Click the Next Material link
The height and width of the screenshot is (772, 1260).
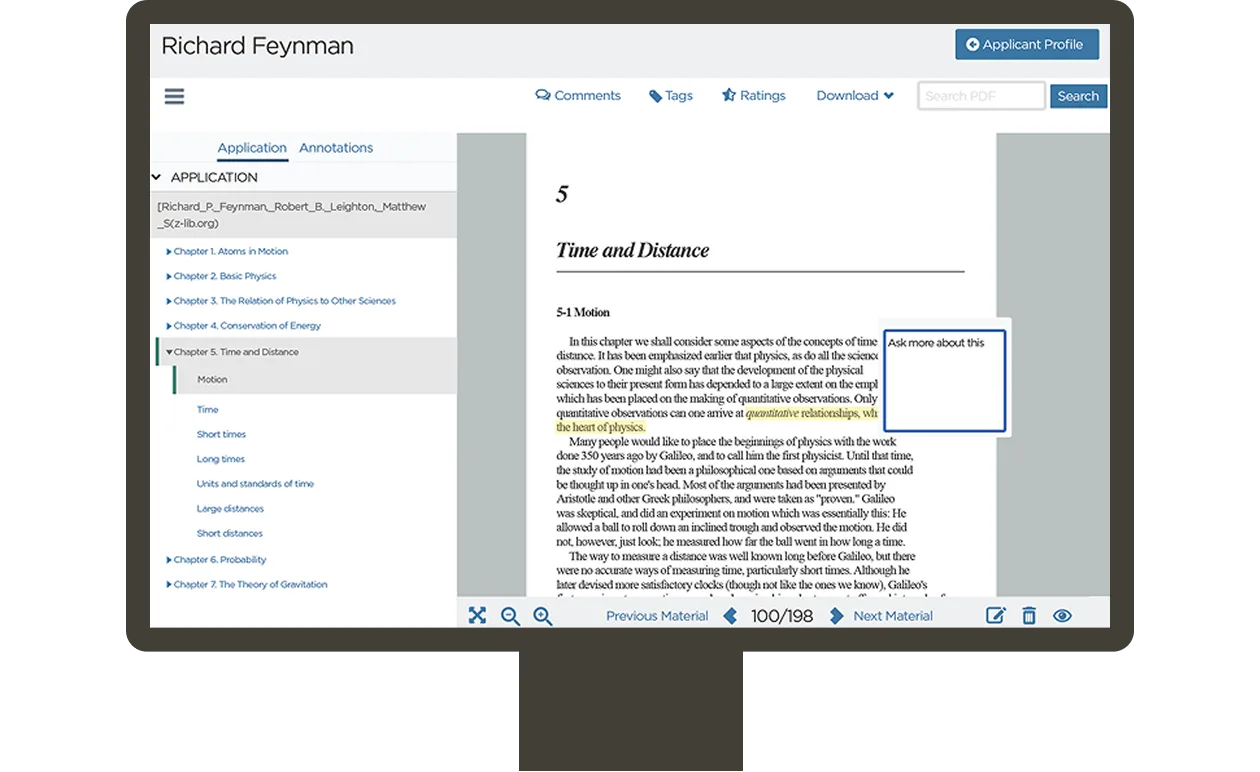[x=893, y=616]
